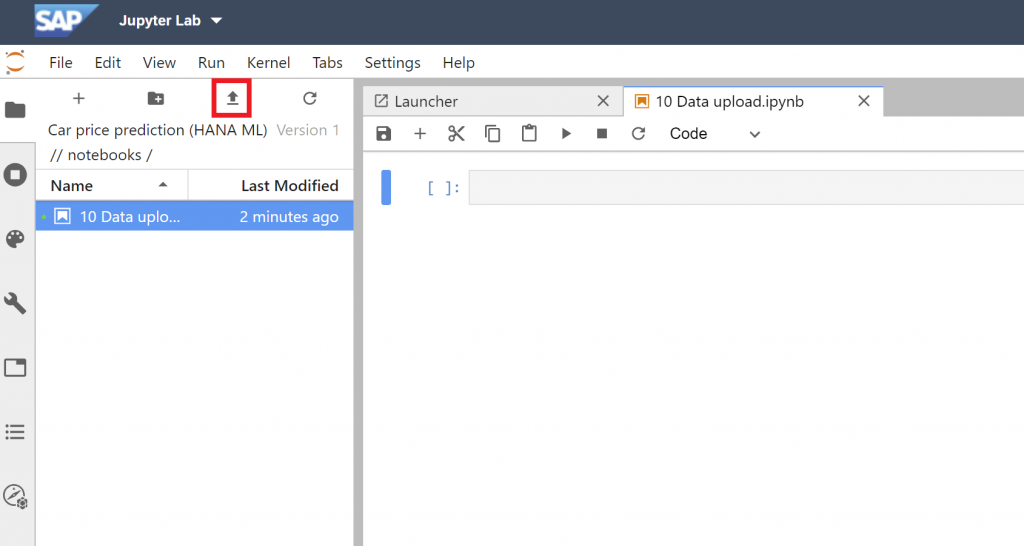Click inside the empty code cell input

tap(746, 187)
